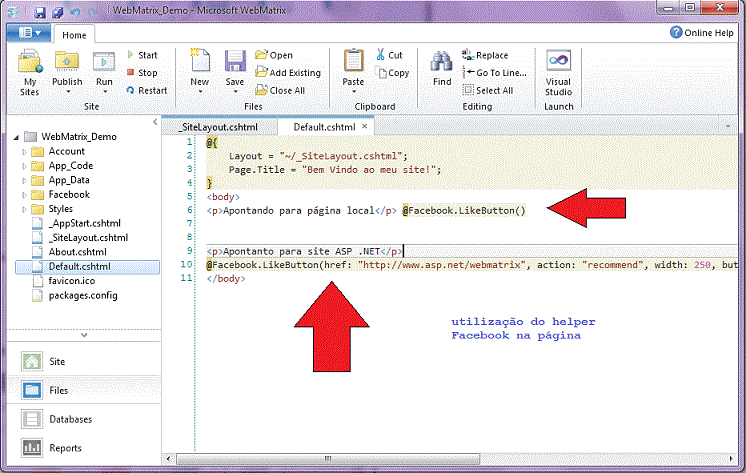Select _SiteLayout.cshtml in file tree
746x473 pixels.
point(88,237)
